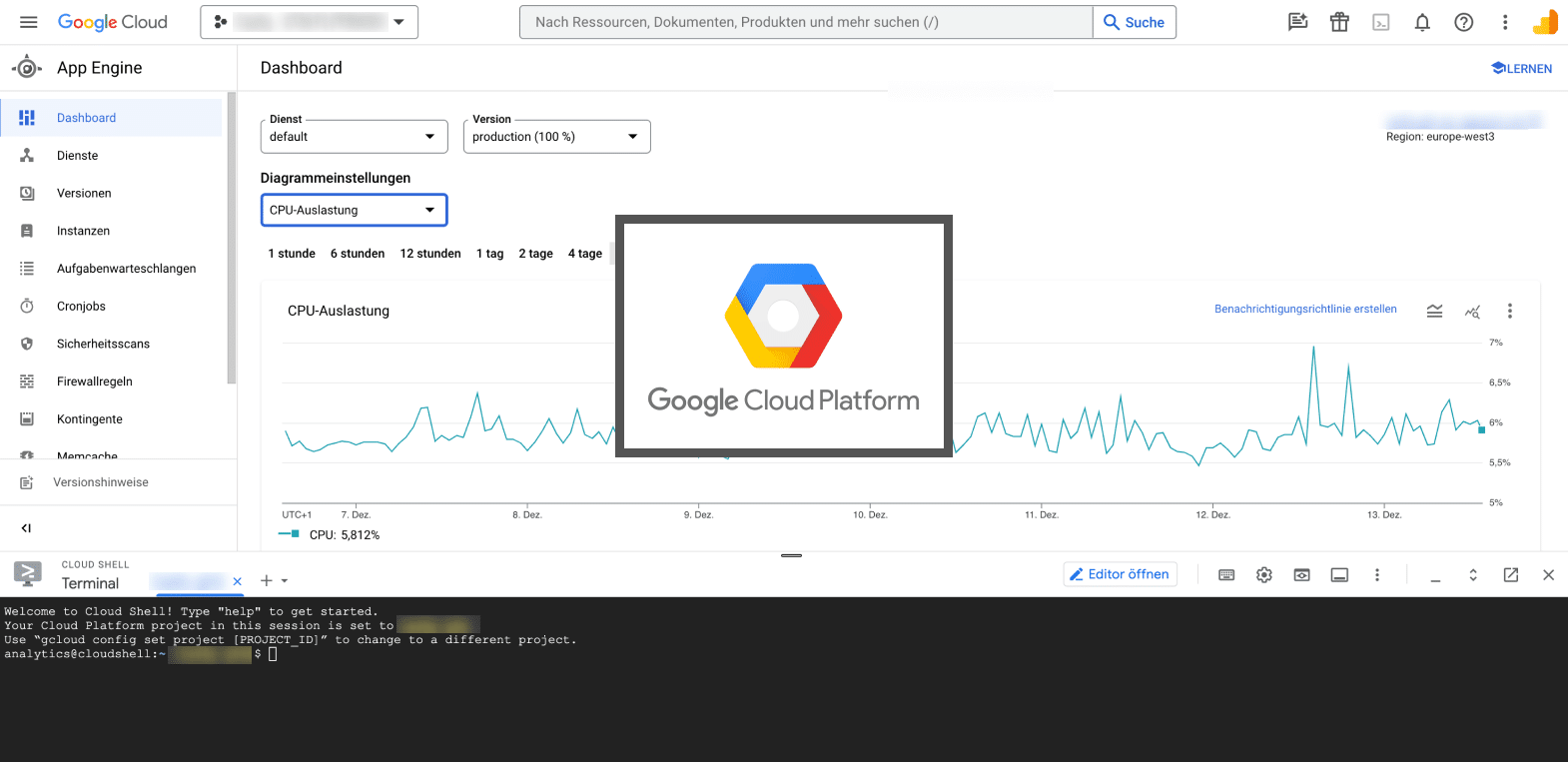Open Sicherheitsscans in the sidebar

[x=111, y=344]
